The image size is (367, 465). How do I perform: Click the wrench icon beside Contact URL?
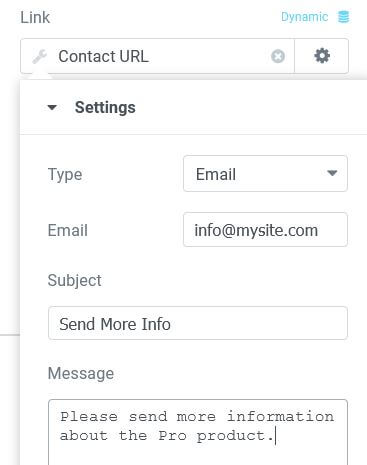tap(39, 56)
